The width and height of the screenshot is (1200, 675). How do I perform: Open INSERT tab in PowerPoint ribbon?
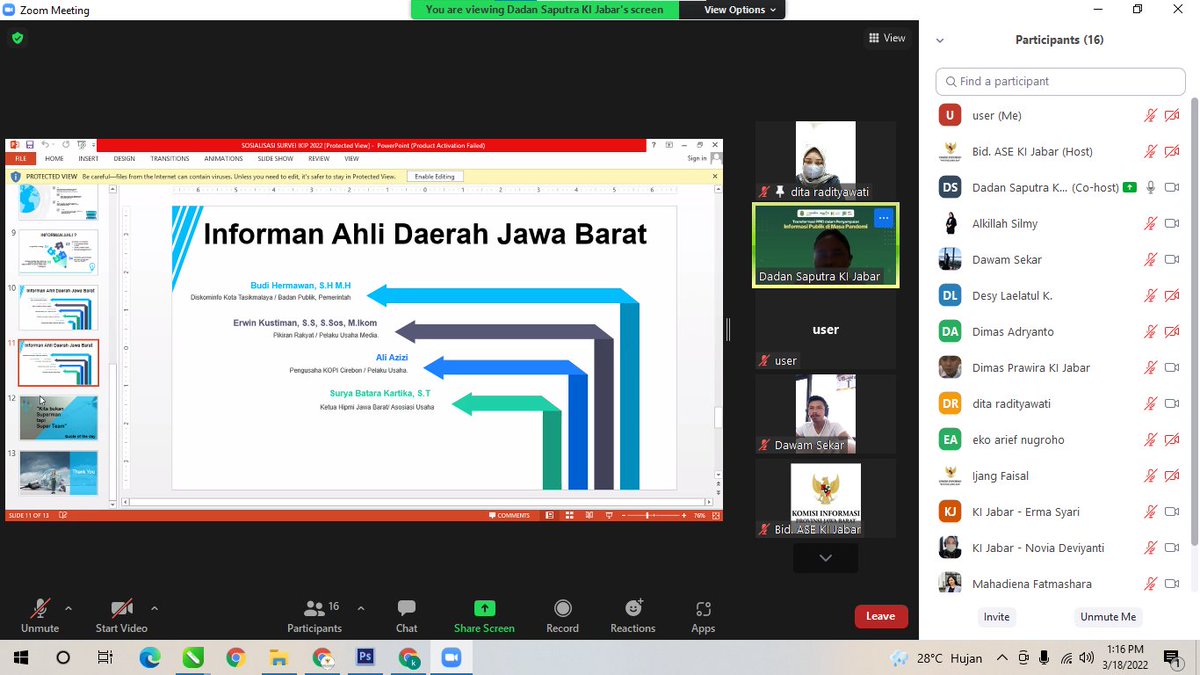[x=88, y=158]
